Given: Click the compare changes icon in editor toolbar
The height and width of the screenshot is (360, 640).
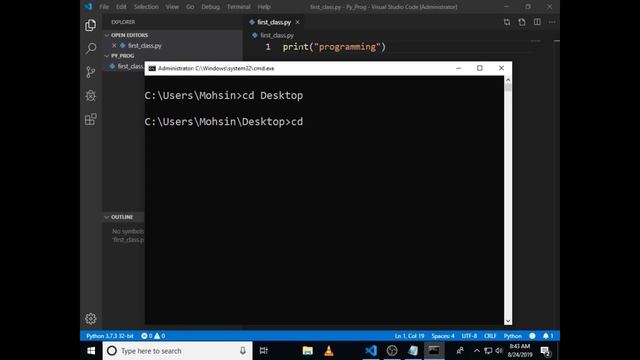Looking at the screenshot, I should coord(507,22).
